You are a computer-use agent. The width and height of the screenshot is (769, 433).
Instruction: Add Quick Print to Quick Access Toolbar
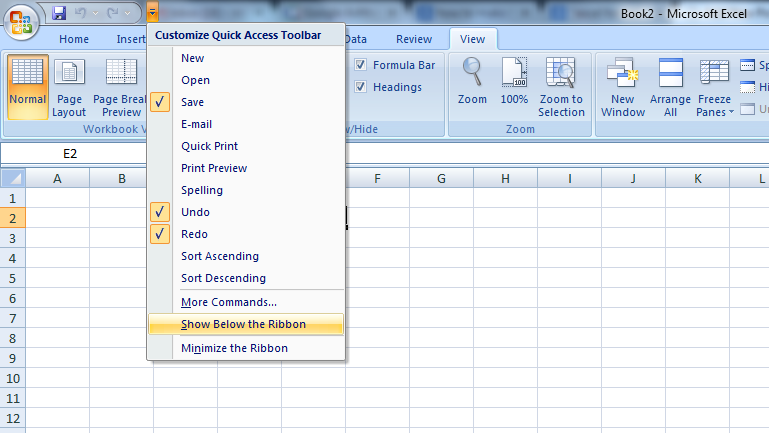click(246, 146)
